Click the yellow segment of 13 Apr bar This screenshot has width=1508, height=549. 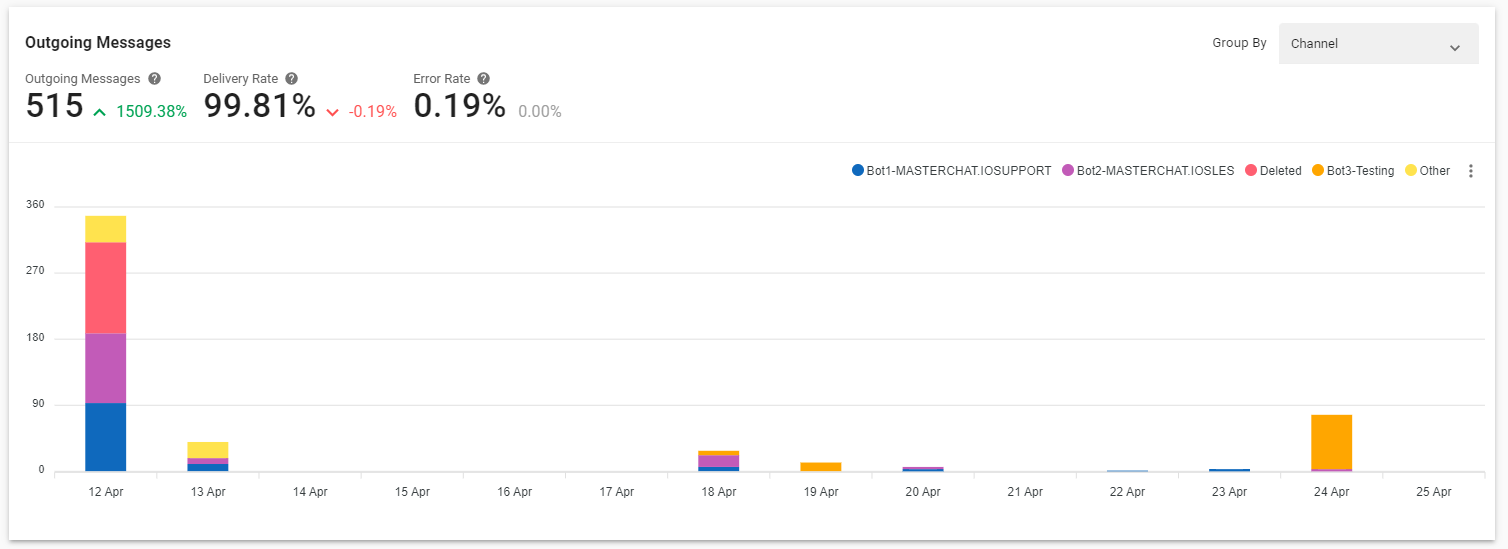click(x=208, y=450)
